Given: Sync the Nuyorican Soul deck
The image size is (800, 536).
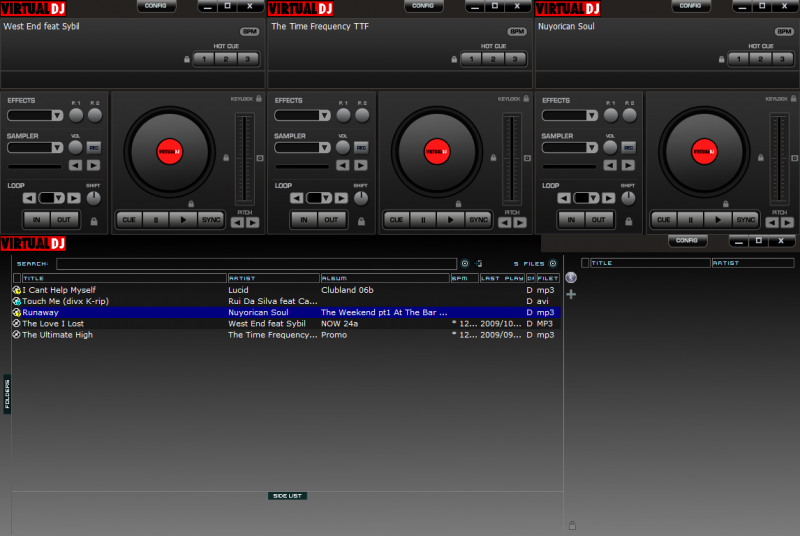Looking at the screenshot, I should (745, 220).
